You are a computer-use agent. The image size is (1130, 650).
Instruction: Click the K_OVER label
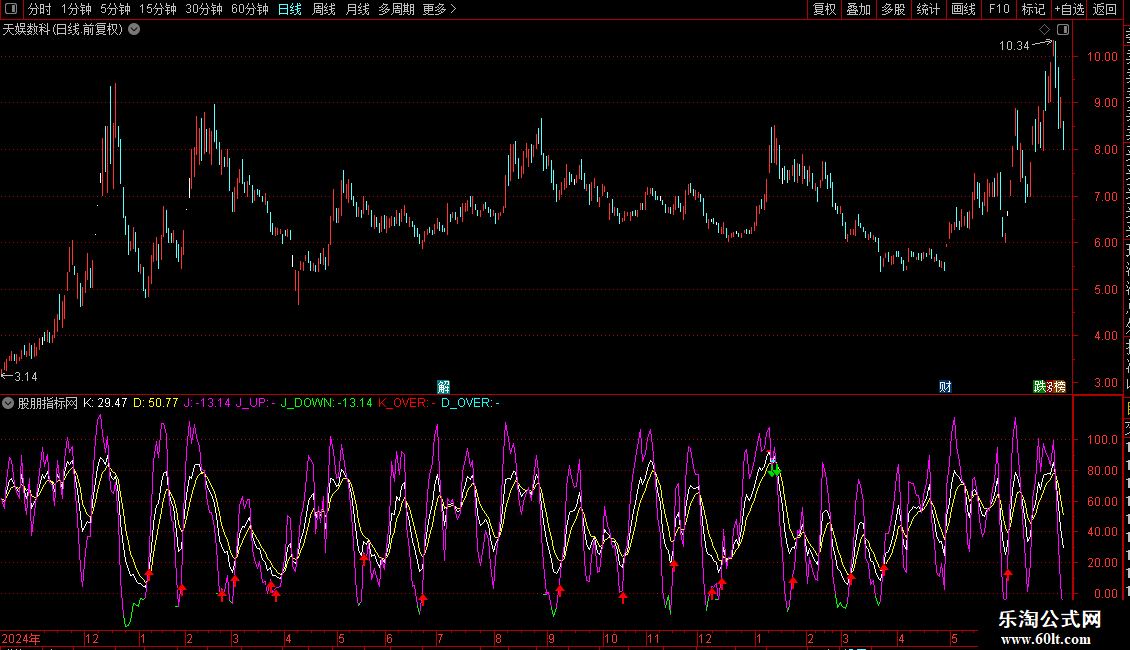[407, 403]
